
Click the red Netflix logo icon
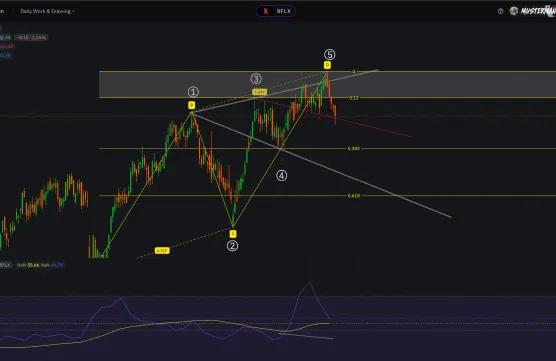[266, 11]
